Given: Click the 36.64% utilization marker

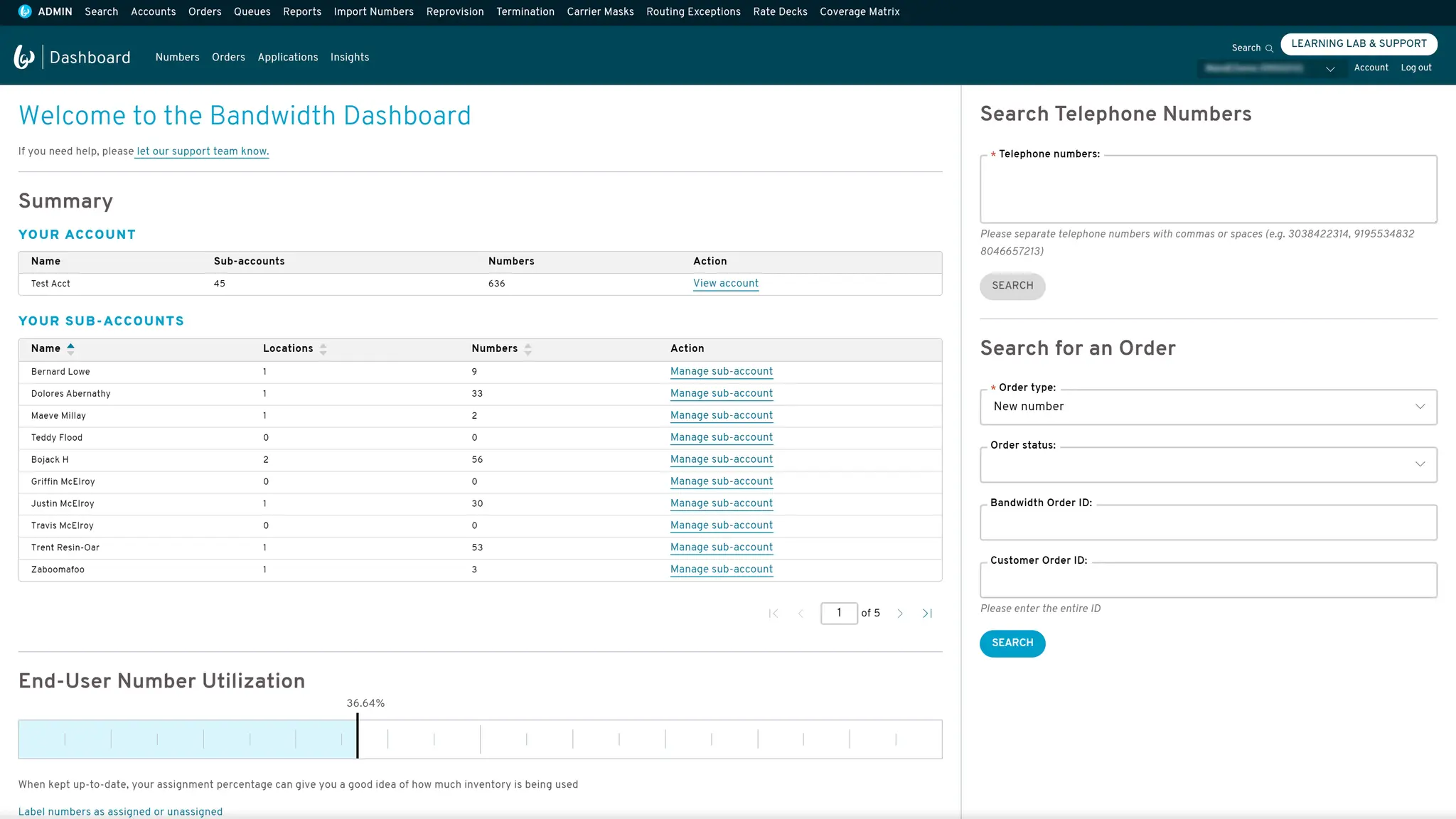Looking at the screenshot, I should [x=358, y=737].
